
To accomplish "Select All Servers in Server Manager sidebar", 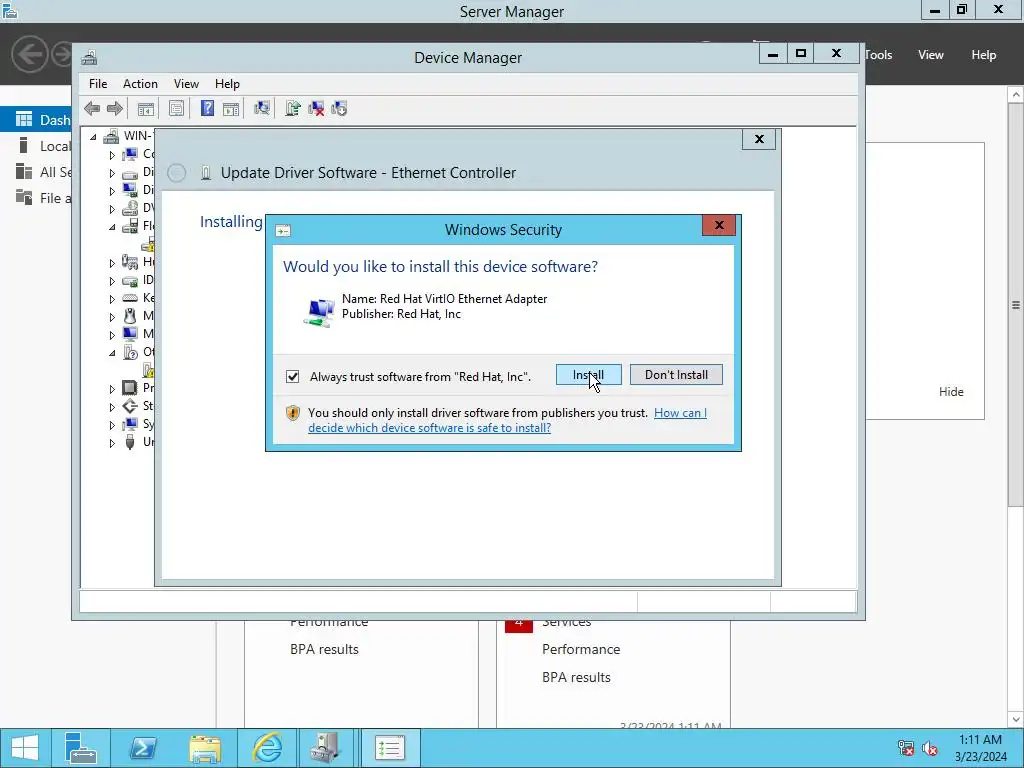I will pos(36,172).
